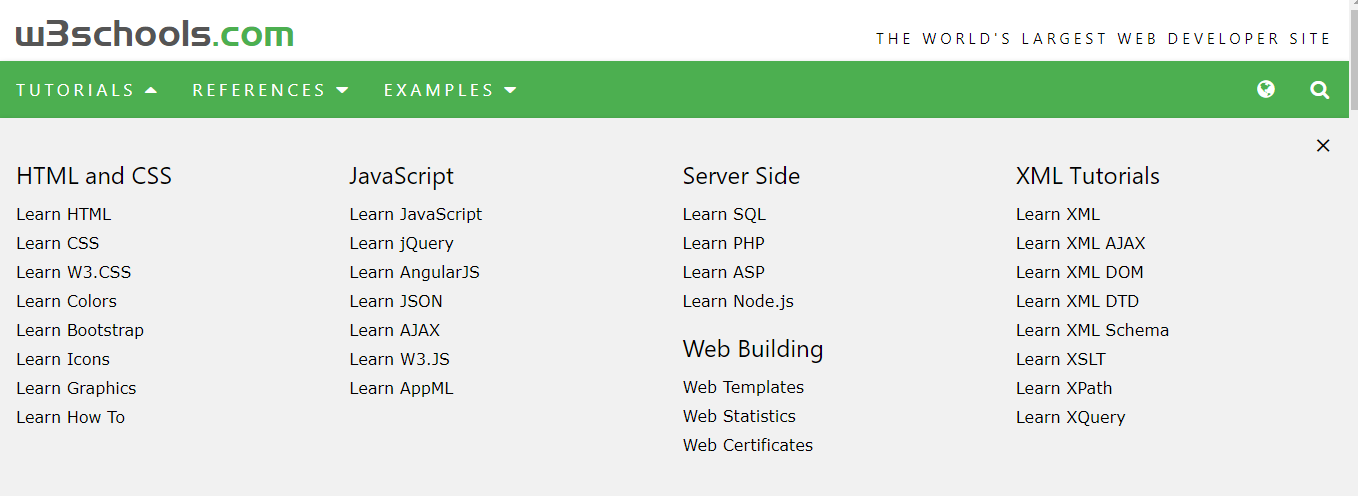1358x496 pixels.
Task: Click the globe translate icon
Action: 1266,89
